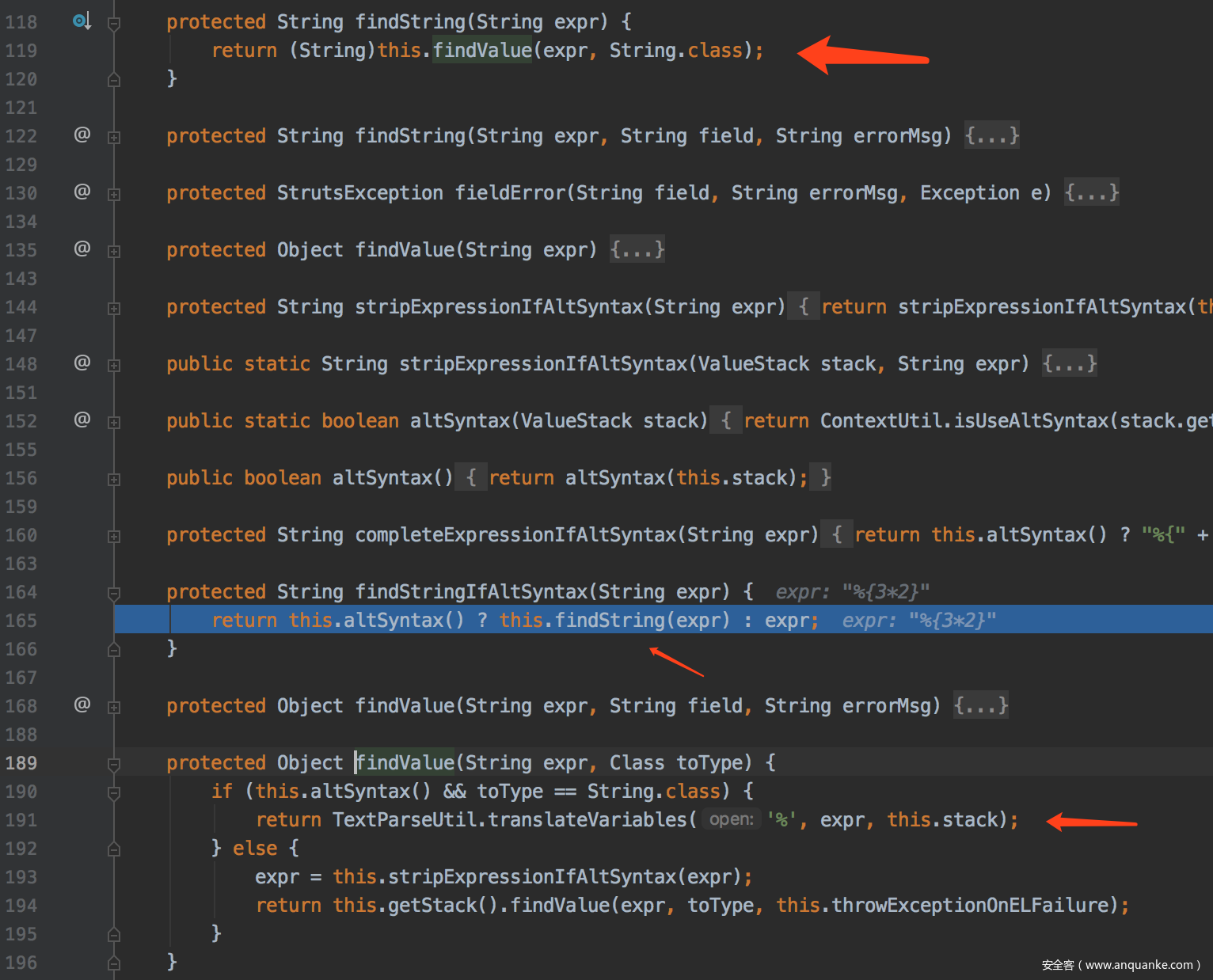Expand folded findValue(String expr) on line 135
Viewport: 1213px width, 980px height.
pyautogui.click(x=114, y=251)
